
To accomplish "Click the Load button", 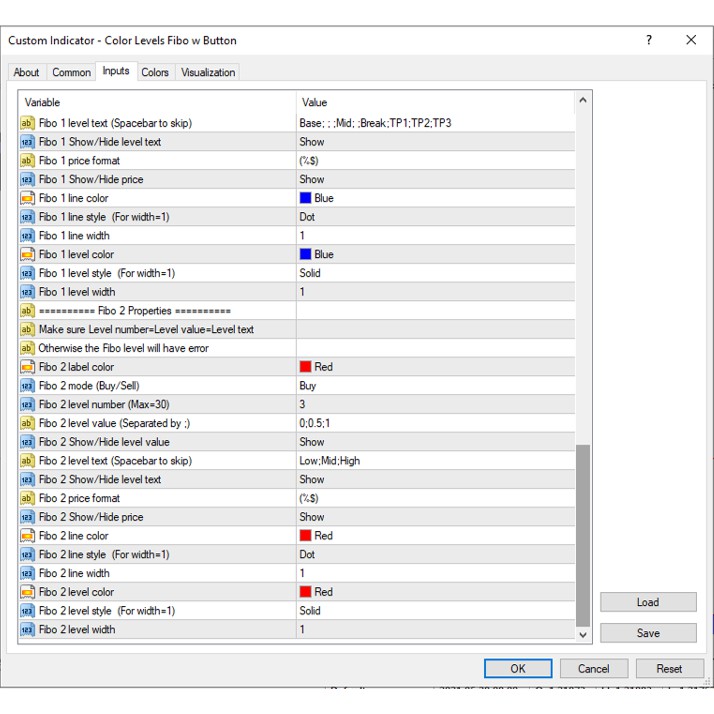I will coord(647,602).
